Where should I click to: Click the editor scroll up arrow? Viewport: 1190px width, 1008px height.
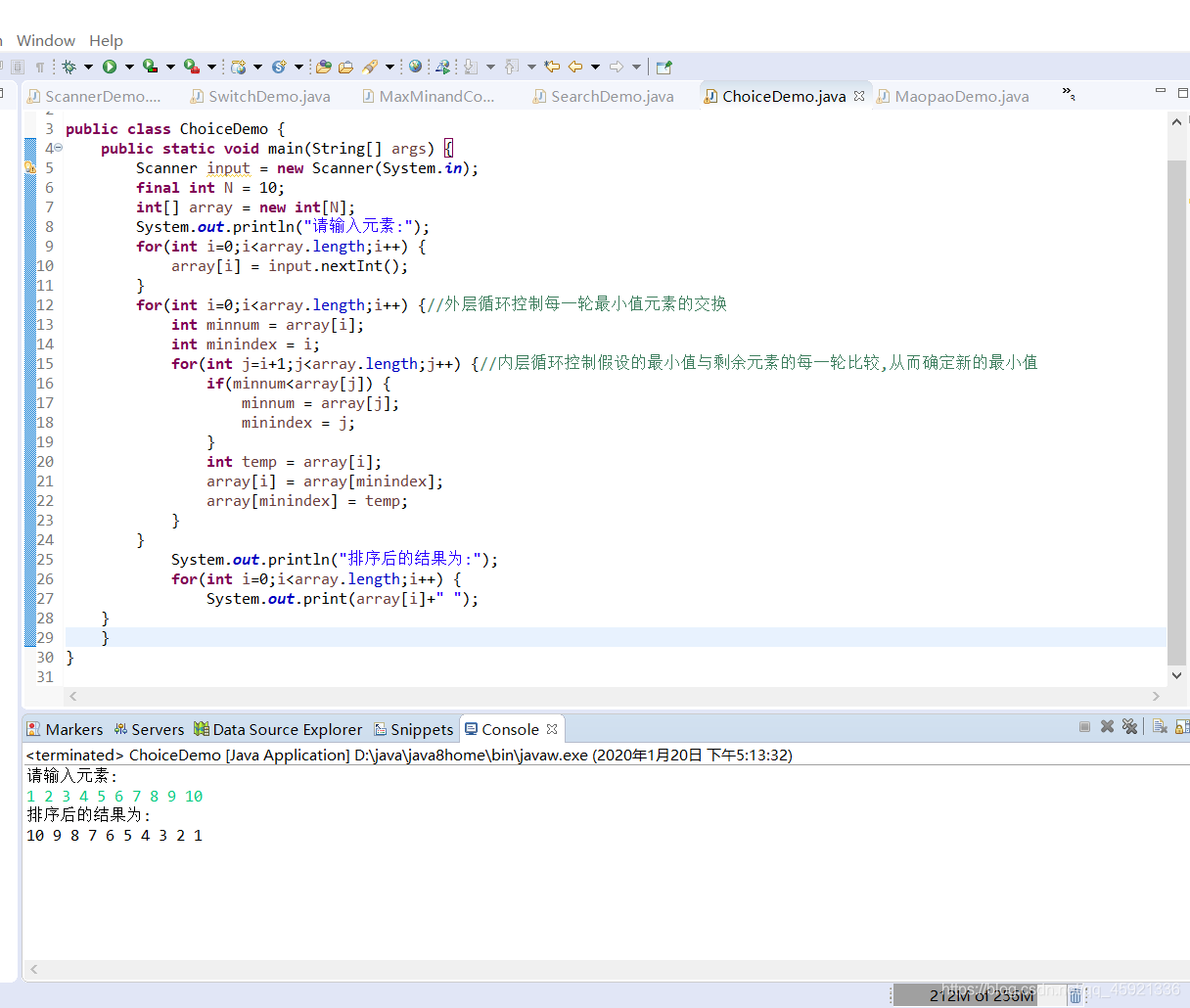tap(1176, 122)
